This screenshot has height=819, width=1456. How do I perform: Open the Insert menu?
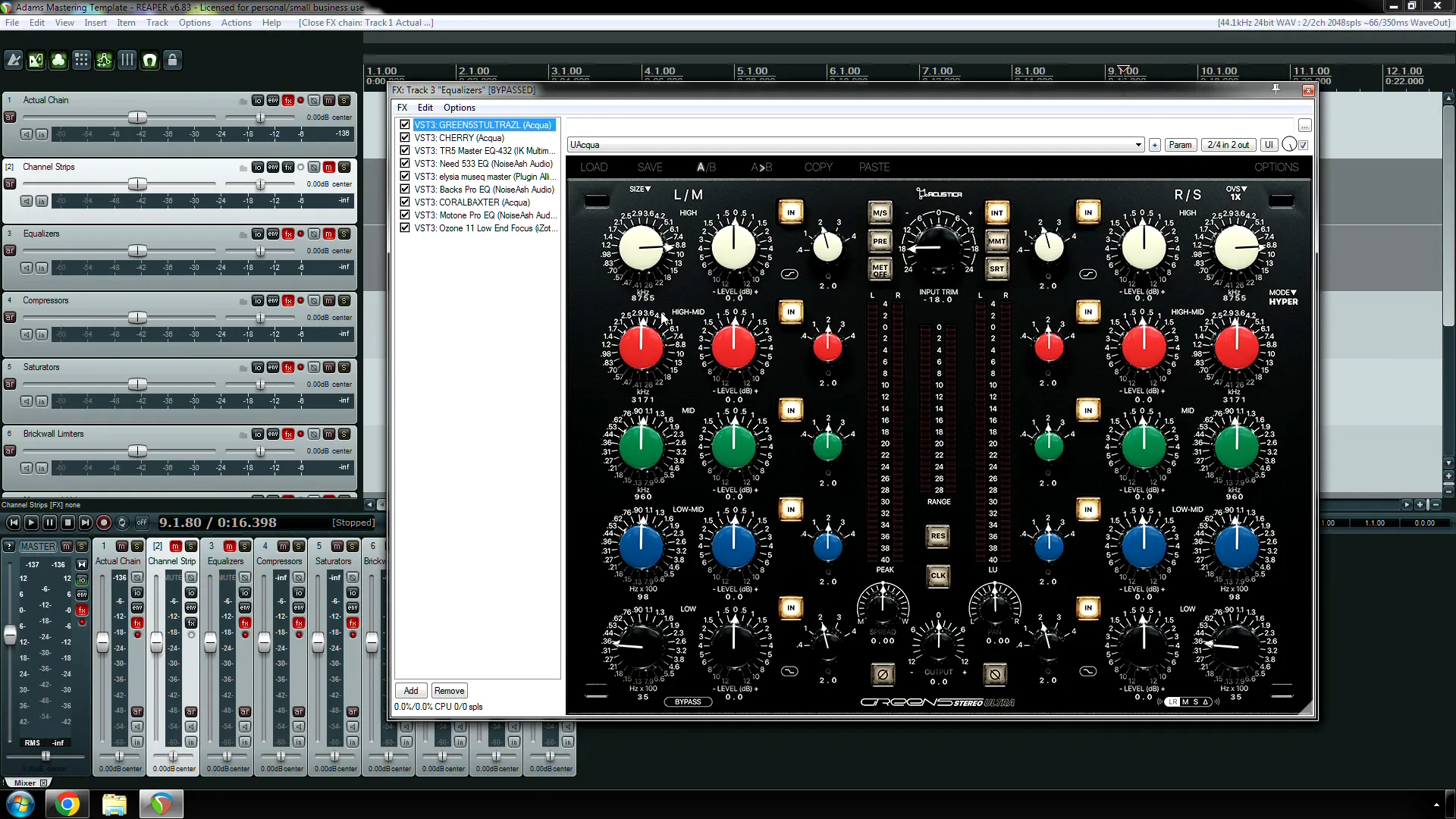point(96,23)
